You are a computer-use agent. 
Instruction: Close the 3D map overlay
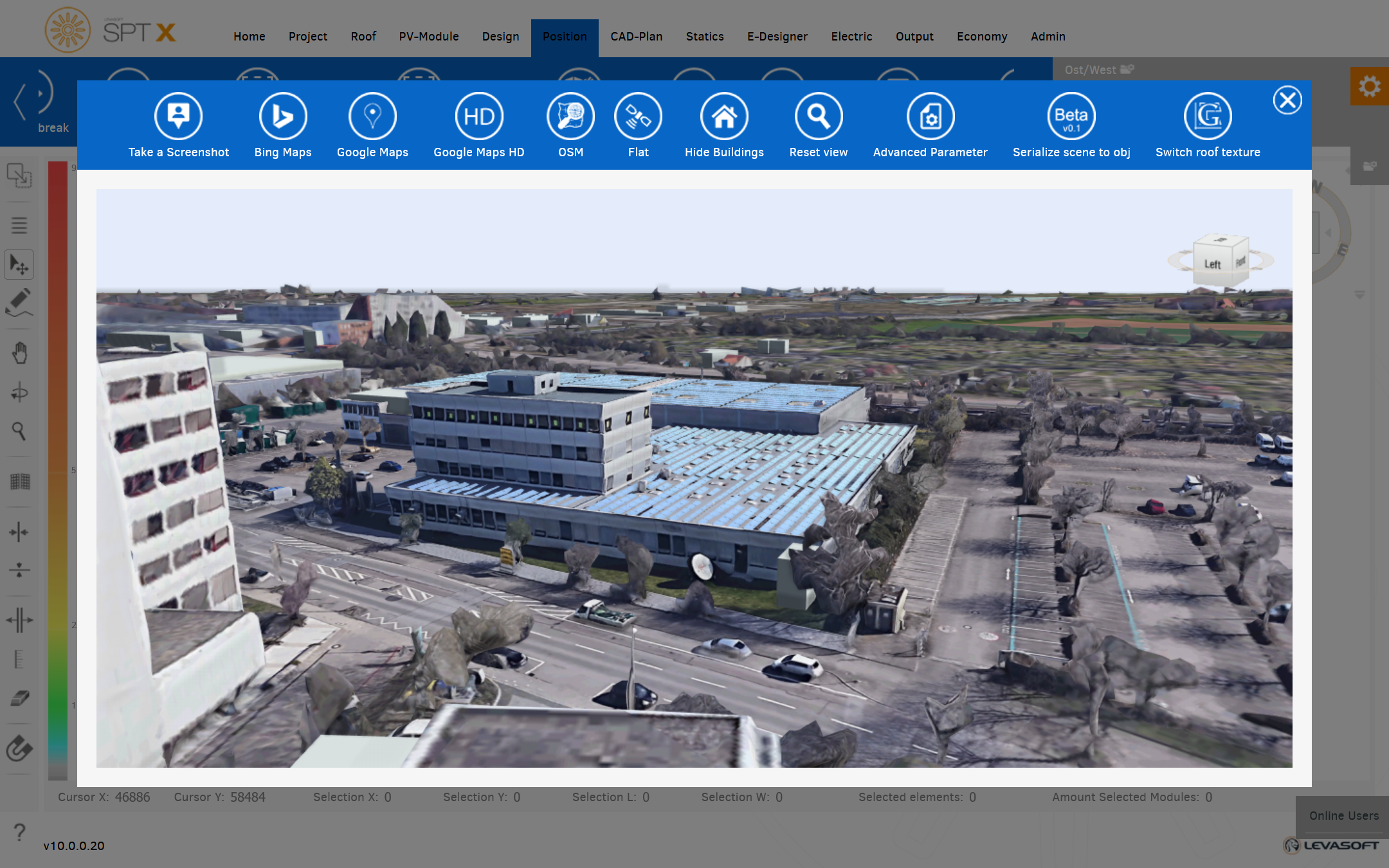point(1287,100)
